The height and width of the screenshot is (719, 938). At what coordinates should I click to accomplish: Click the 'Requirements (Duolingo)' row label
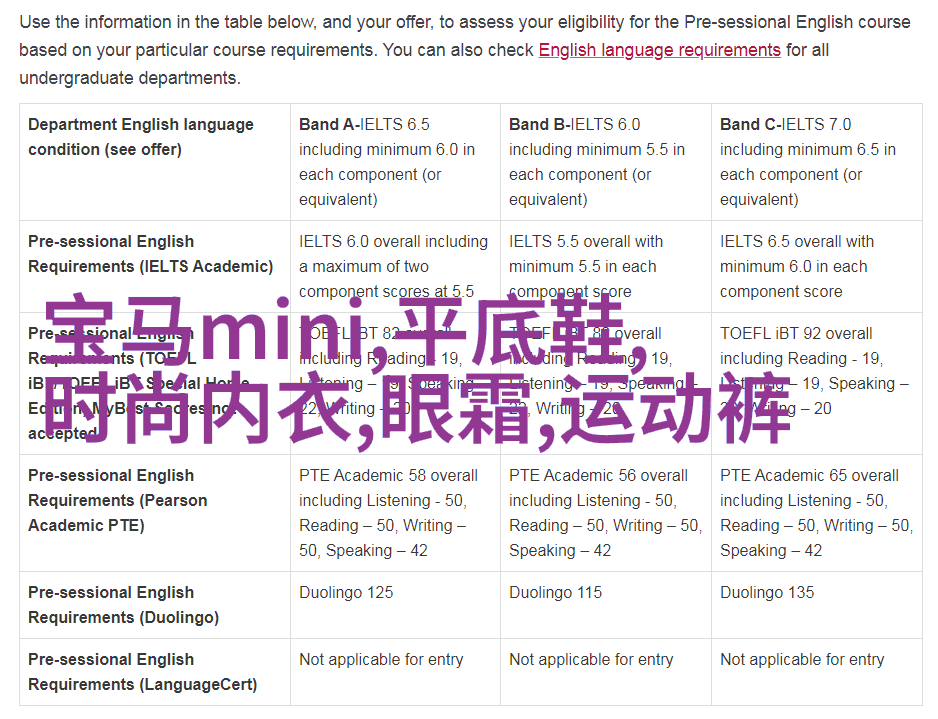click(155, 605)
